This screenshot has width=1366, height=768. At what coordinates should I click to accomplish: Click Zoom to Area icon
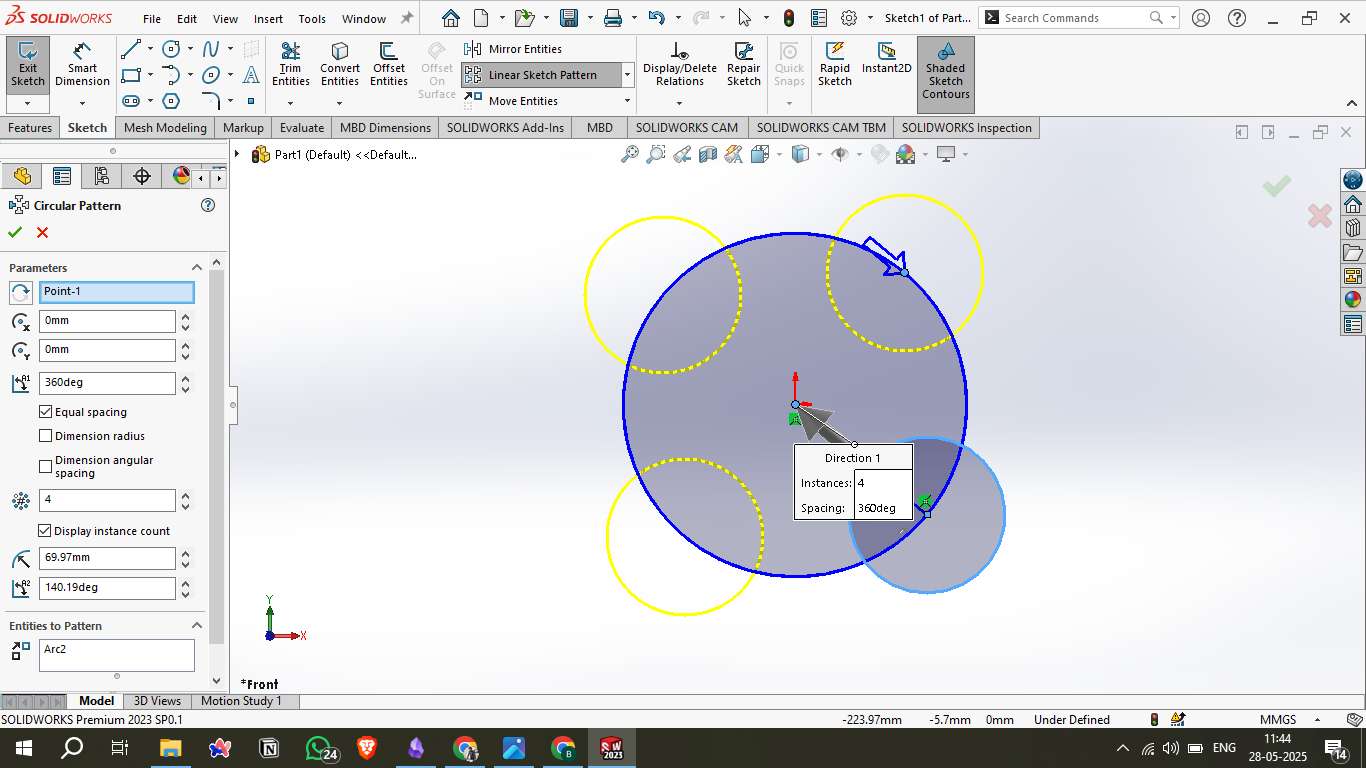click(x=656, y=154)
